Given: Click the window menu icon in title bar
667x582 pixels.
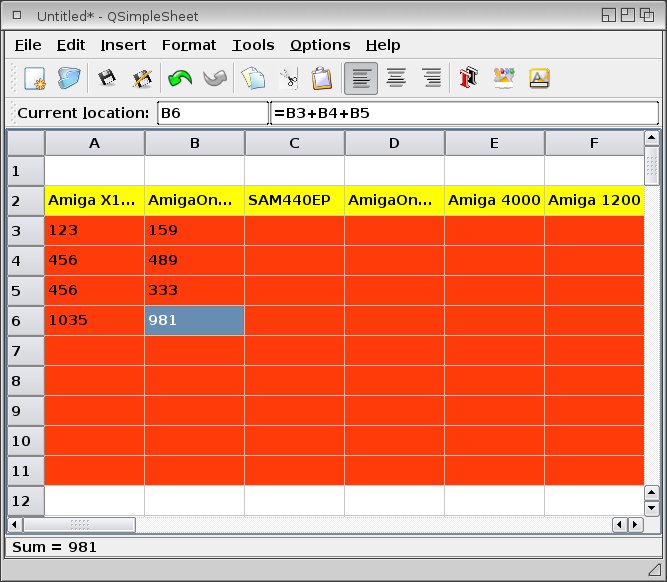Looking at the screenshot, I should click(17, 16).
